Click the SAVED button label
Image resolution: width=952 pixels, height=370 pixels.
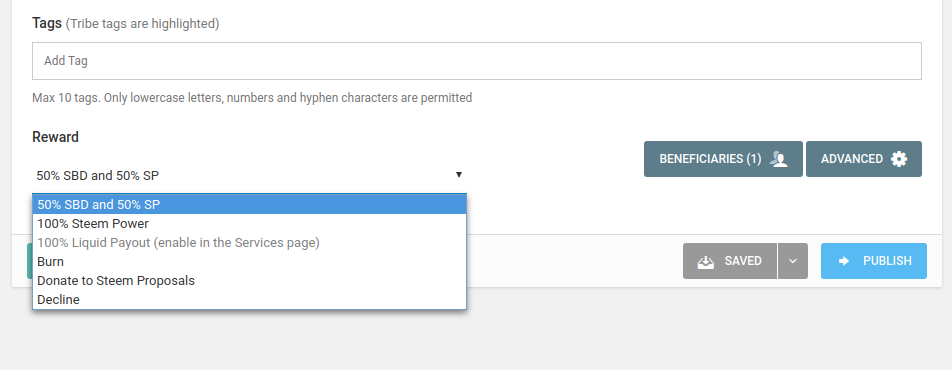743,261
